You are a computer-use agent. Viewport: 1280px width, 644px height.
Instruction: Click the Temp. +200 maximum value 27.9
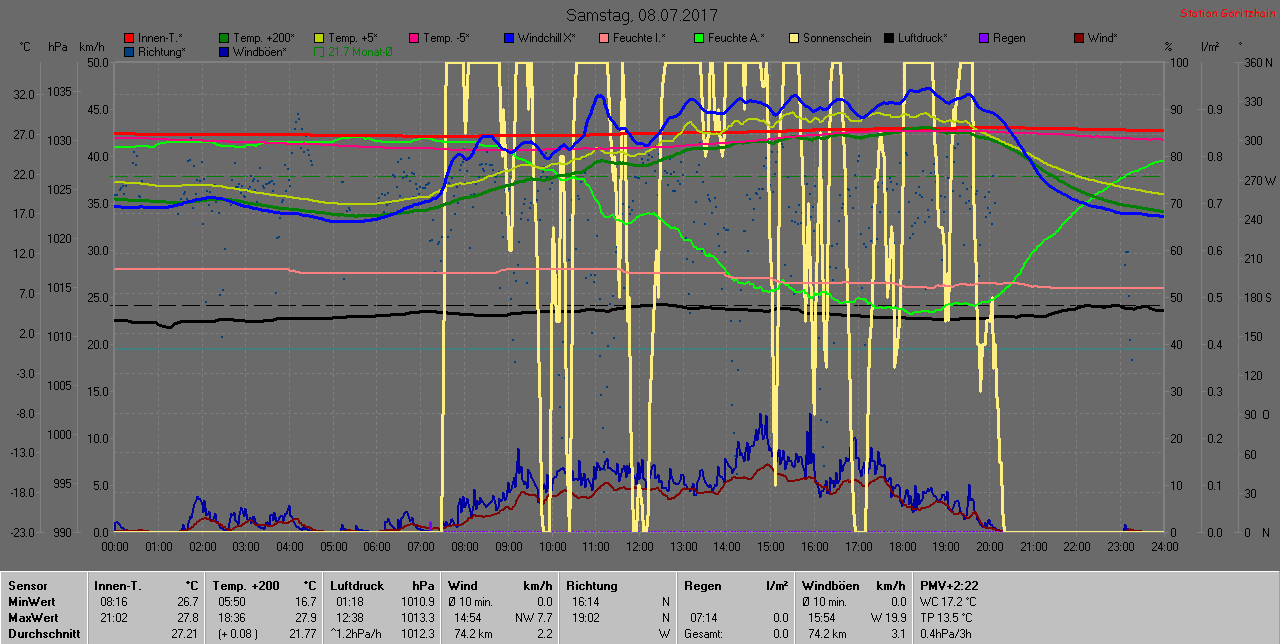tap(305, 618)
